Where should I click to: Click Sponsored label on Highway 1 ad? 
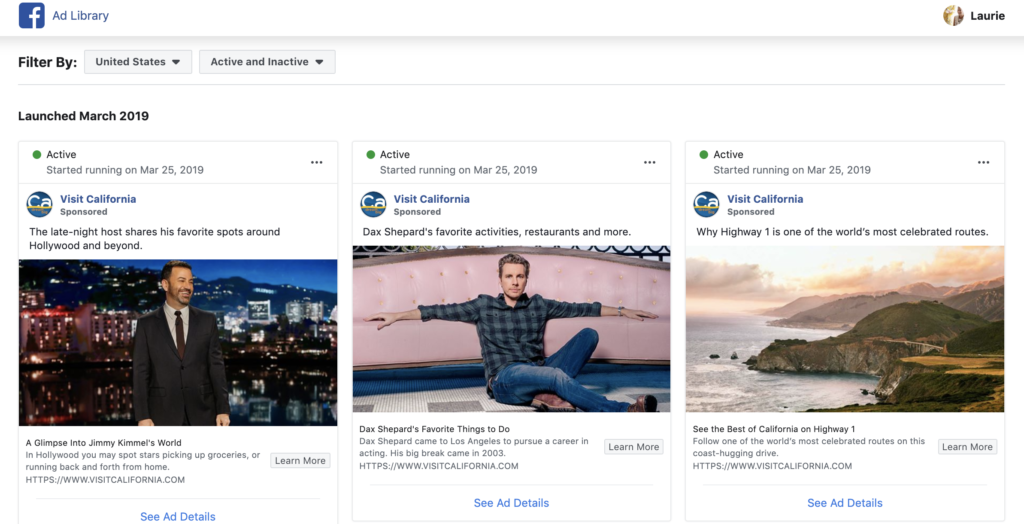750,212
